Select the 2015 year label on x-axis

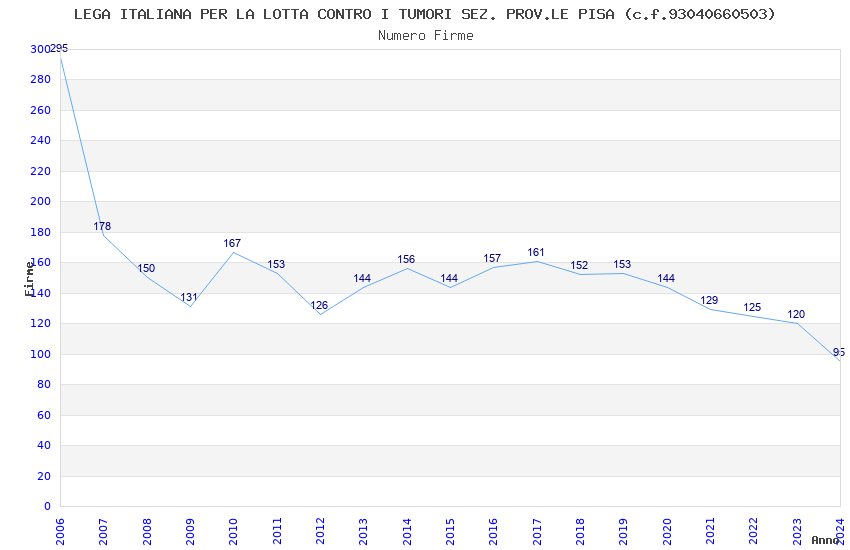450,531
